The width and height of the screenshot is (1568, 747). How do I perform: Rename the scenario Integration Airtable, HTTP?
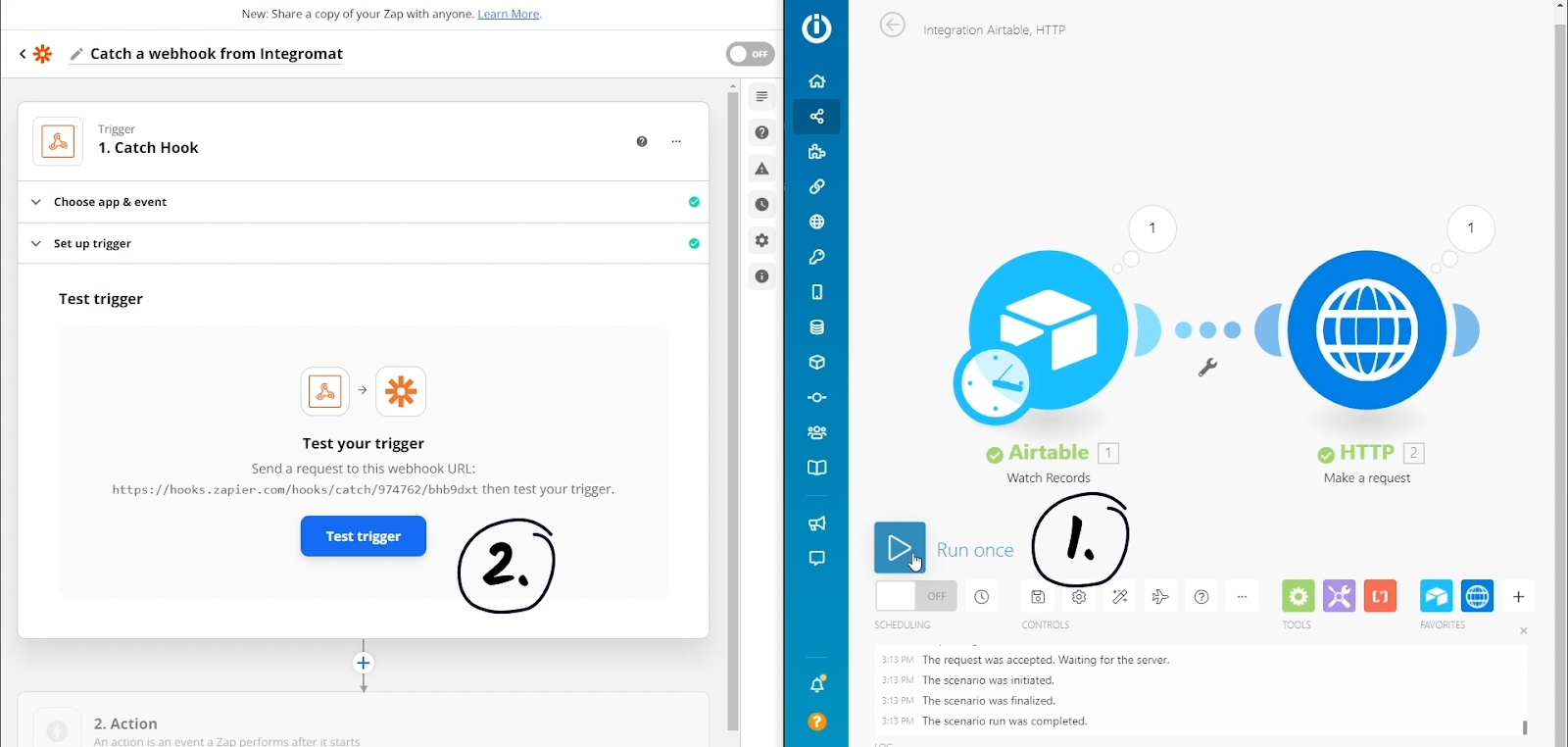tap(994, 30)
